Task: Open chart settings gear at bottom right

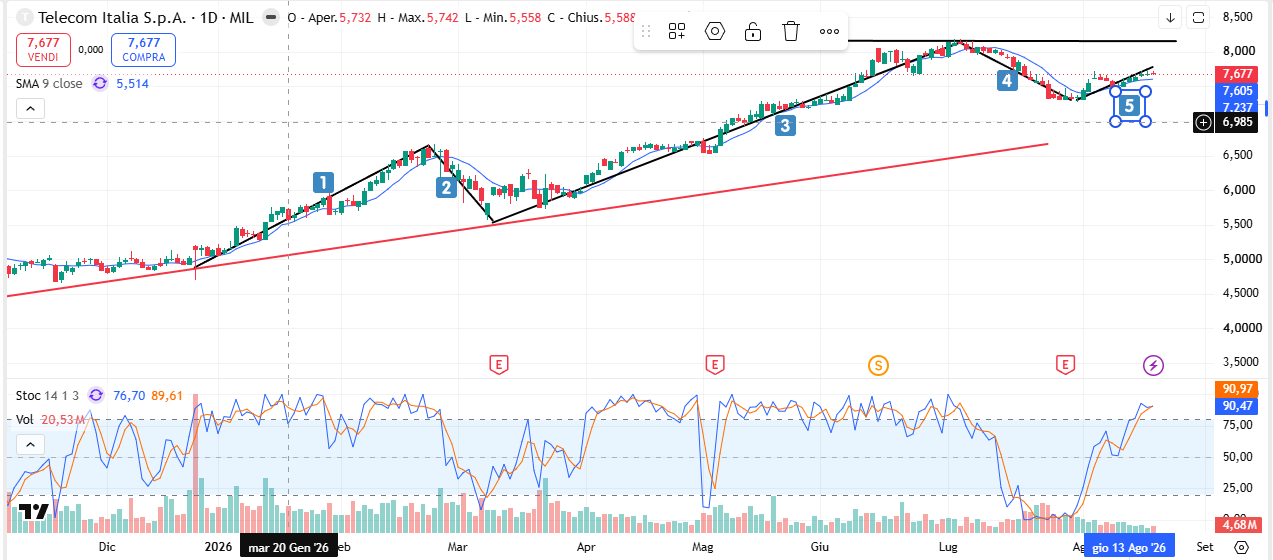Action: (x=1241, y=547)
